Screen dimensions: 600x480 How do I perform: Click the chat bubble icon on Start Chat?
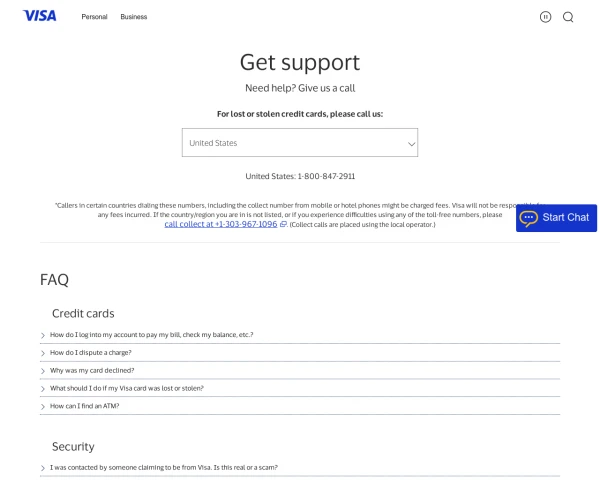click(528, 218)
